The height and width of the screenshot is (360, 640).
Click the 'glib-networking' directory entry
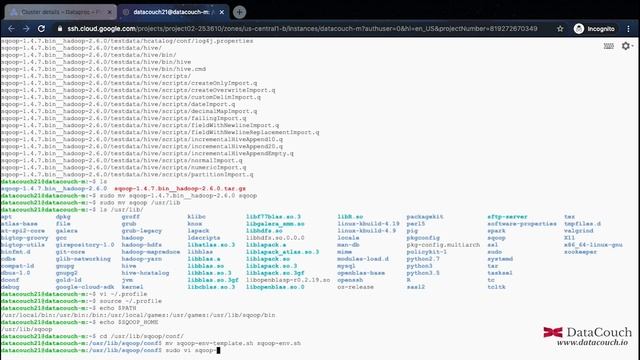click(83, 259)
